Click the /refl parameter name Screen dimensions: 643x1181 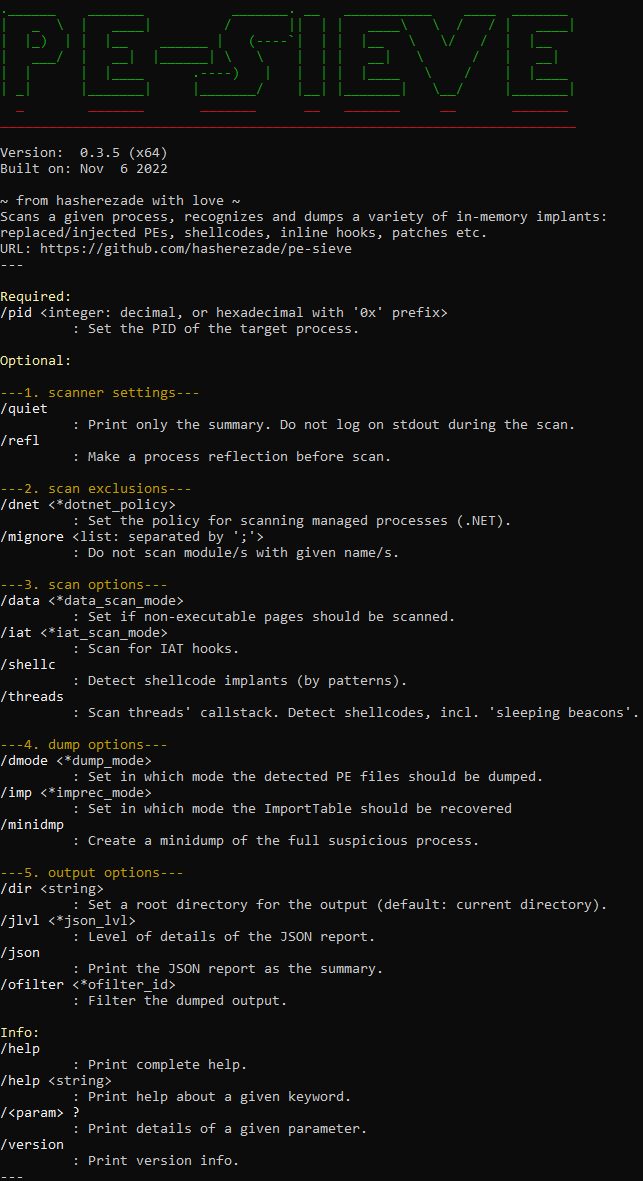click(x=20, y=440)
